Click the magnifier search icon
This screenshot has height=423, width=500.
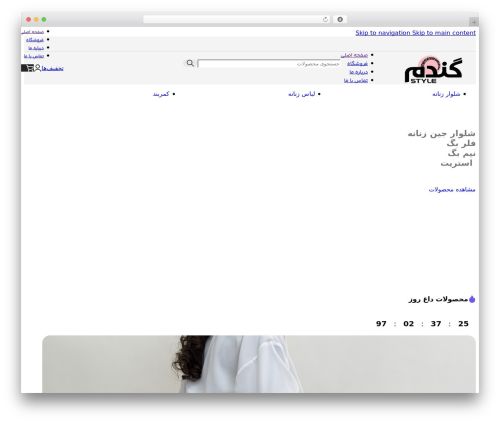[x=190, y=63]
